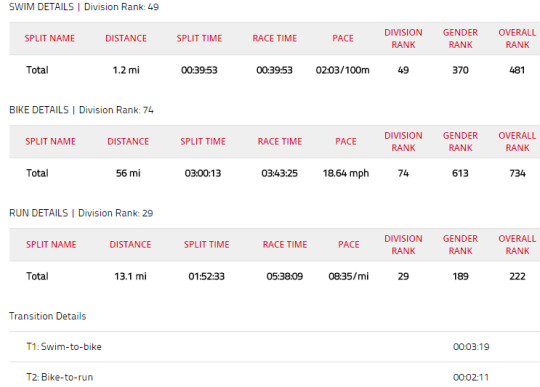
Task: Select T2 transition time 00:02:11
Action: (x=471, y=377)
